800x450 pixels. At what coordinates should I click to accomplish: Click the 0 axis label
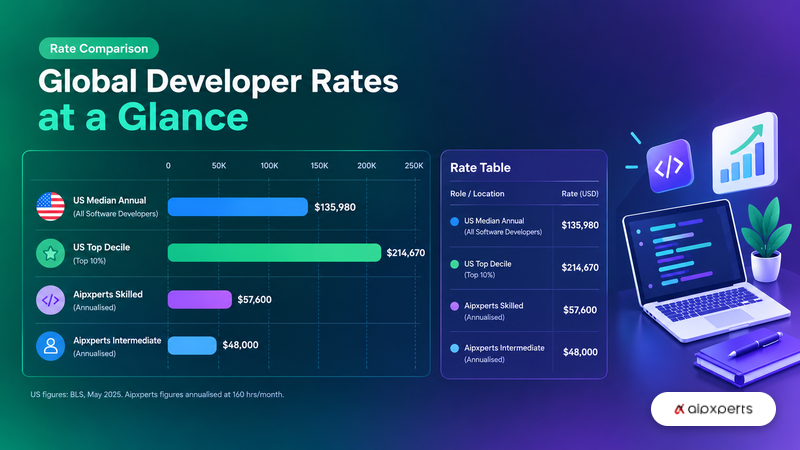(168, 166)
